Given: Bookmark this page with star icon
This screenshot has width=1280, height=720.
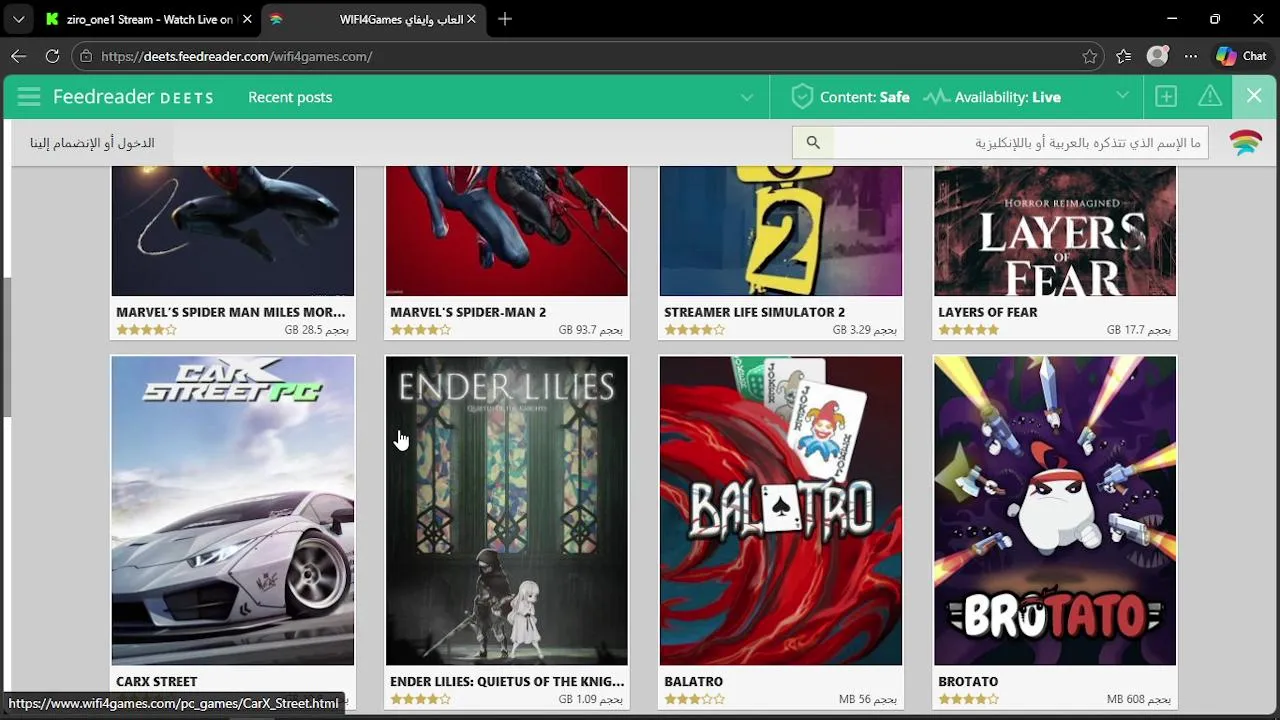Looking at the screenshot, I should (1090, 56).
